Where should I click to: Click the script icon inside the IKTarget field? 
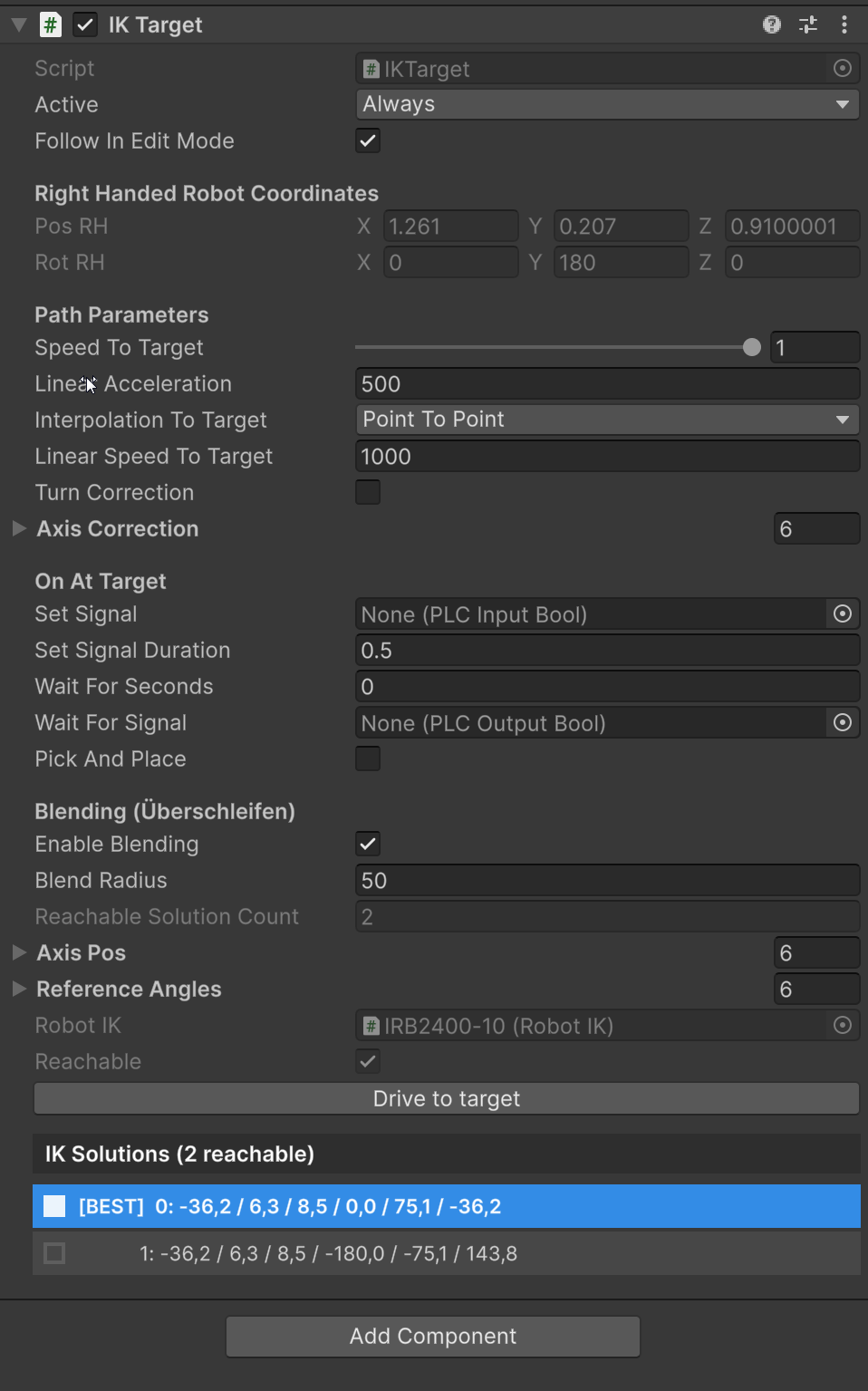369,69
